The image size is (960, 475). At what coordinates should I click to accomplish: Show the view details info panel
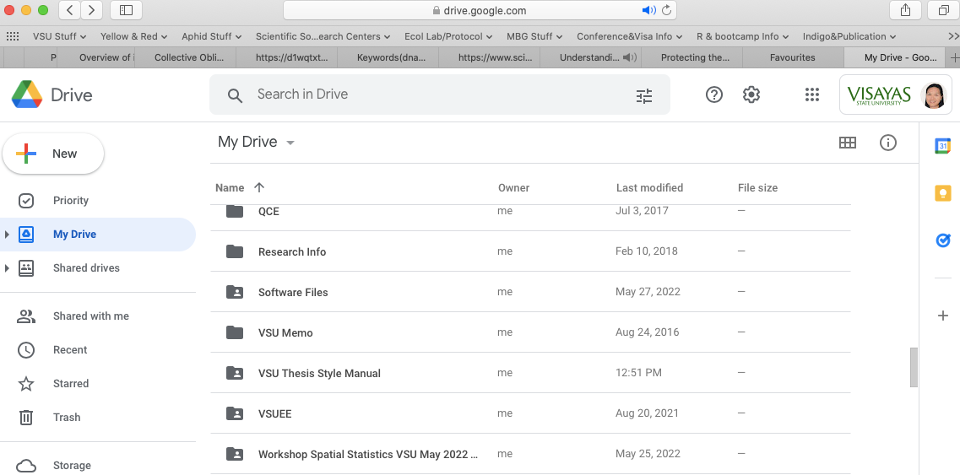(888, 143)
